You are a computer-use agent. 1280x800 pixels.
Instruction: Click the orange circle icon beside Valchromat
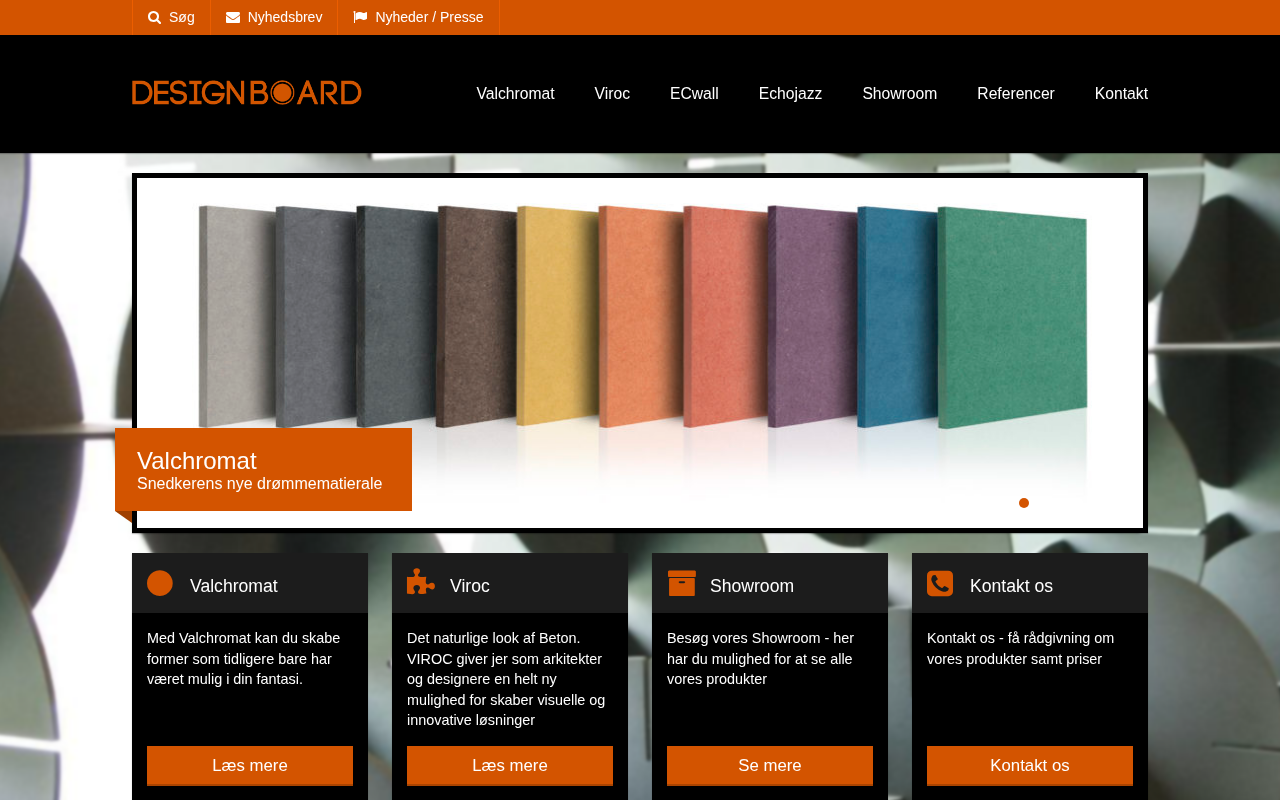pyautogui.click(x=160, y=583)
